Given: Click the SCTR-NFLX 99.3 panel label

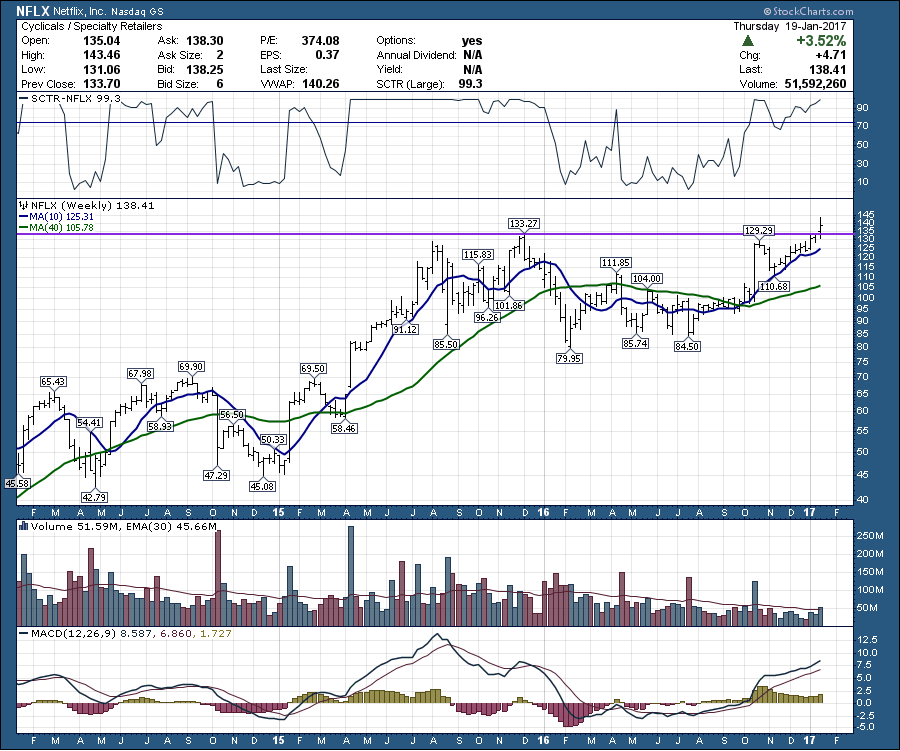Looking at the screenshot, I should tap(76, 98).
